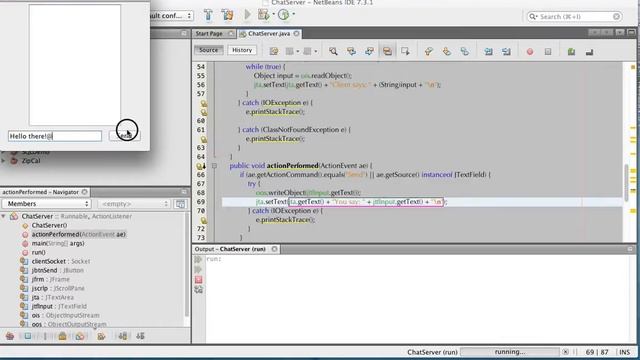Click the chat message input field

point(55,136)
